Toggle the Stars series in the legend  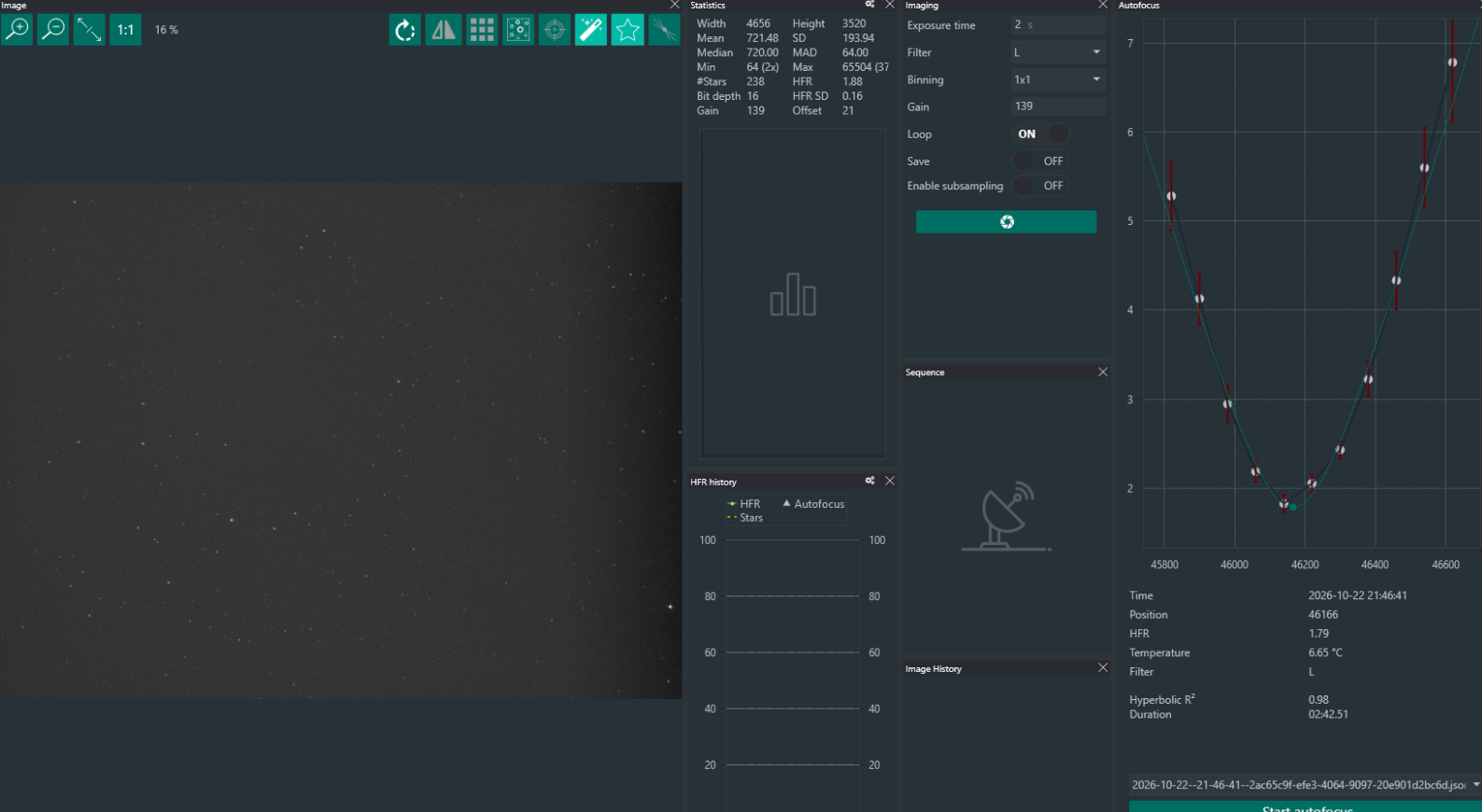click(745, 518)
